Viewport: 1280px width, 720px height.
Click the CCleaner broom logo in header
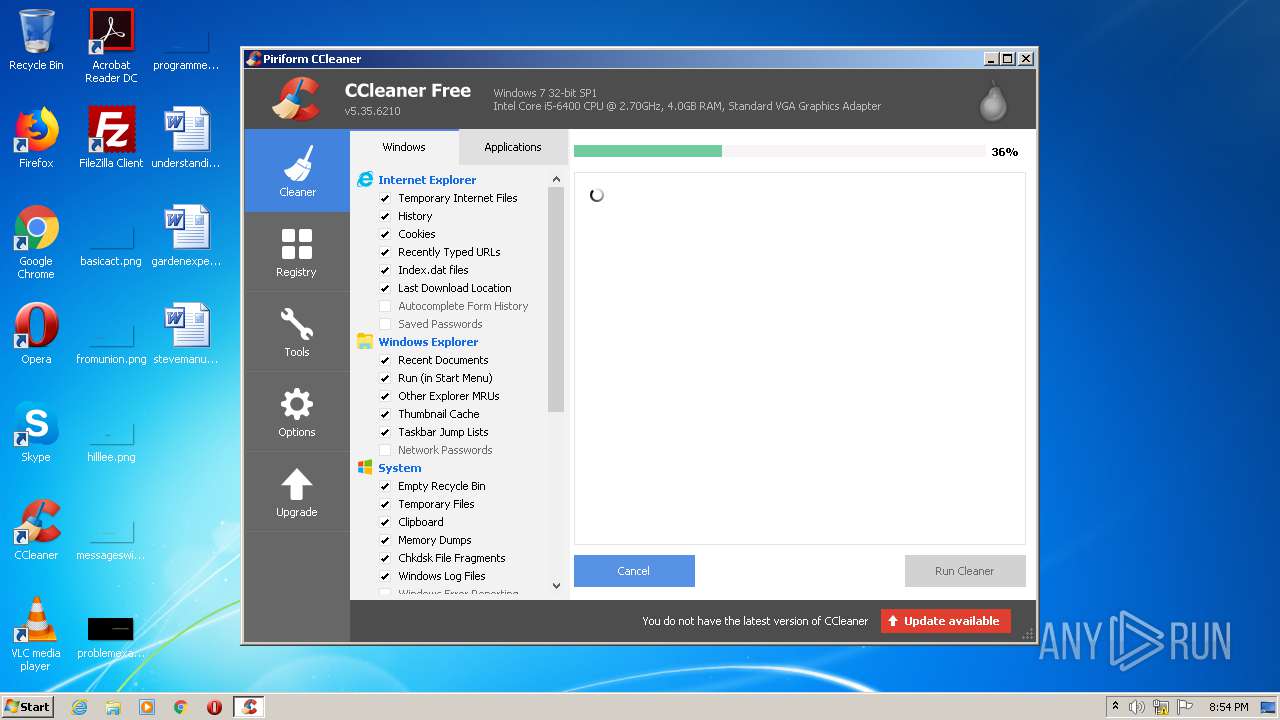[x=296, y=99]
